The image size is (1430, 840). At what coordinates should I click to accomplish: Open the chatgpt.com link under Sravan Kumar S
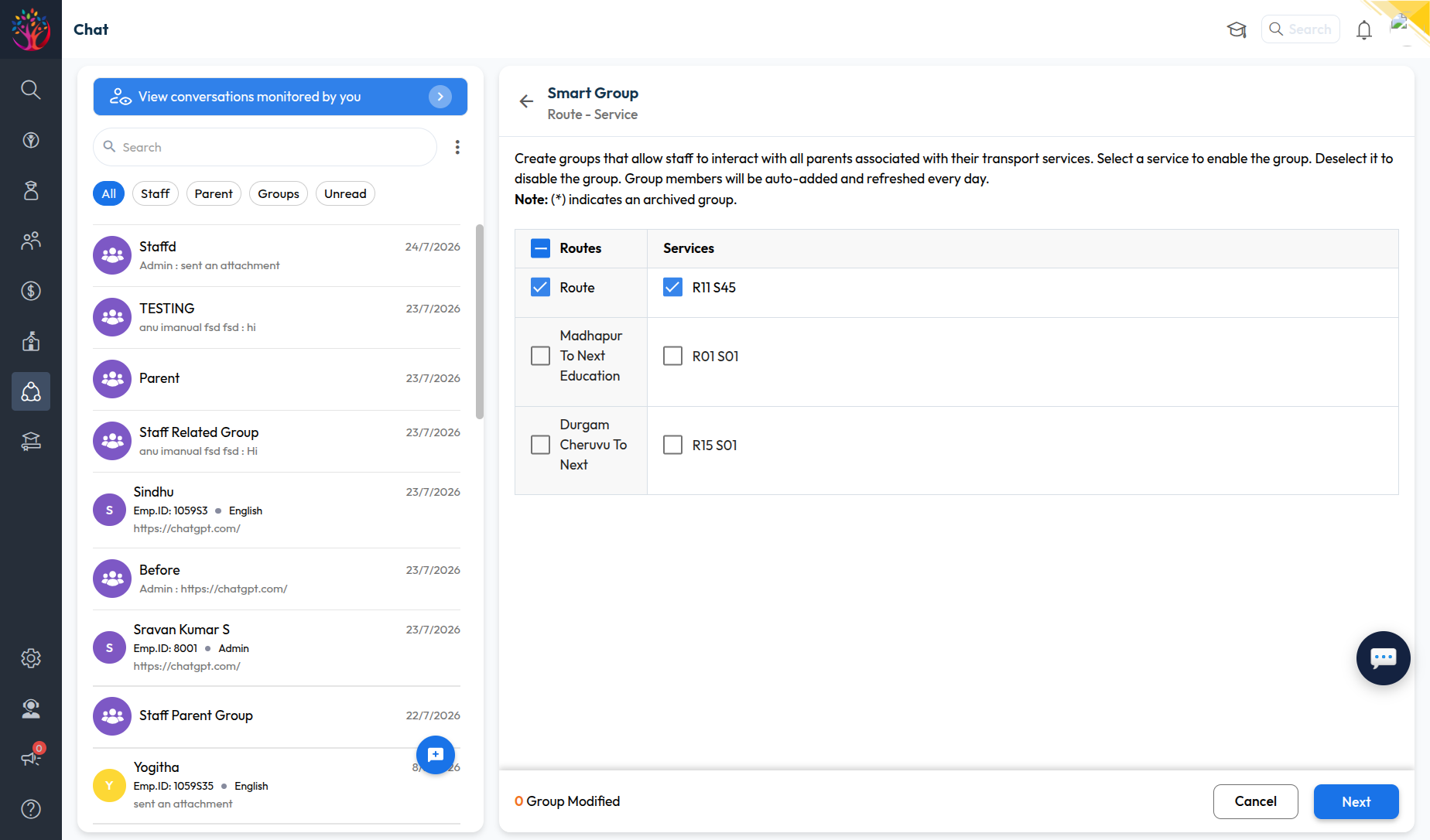tap(186, 666)
